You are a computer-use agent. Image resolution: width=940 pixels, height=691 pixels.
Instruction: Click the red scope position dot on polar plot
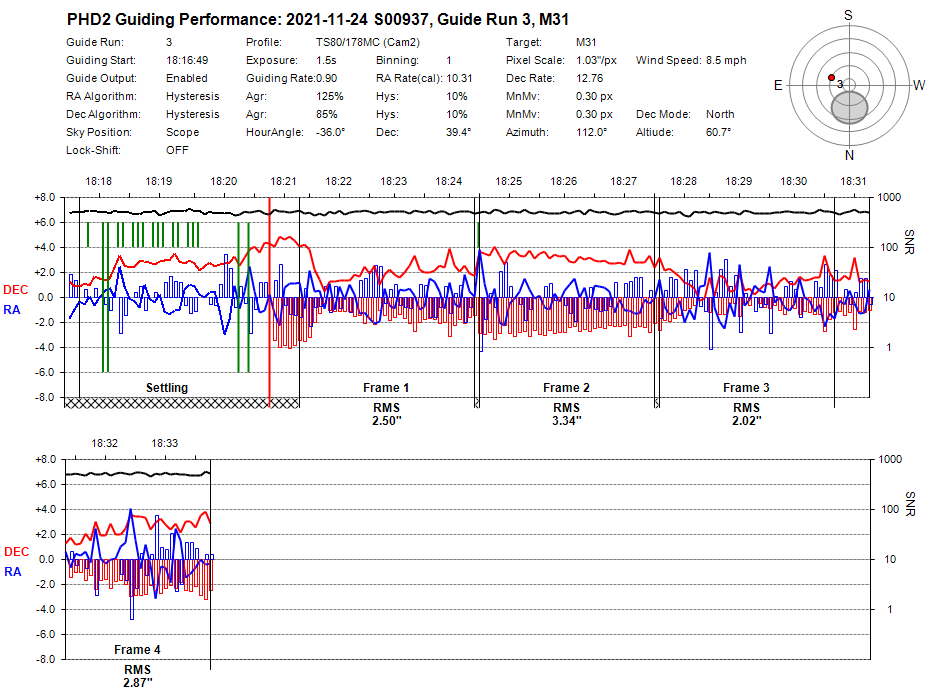pos(831,78)
